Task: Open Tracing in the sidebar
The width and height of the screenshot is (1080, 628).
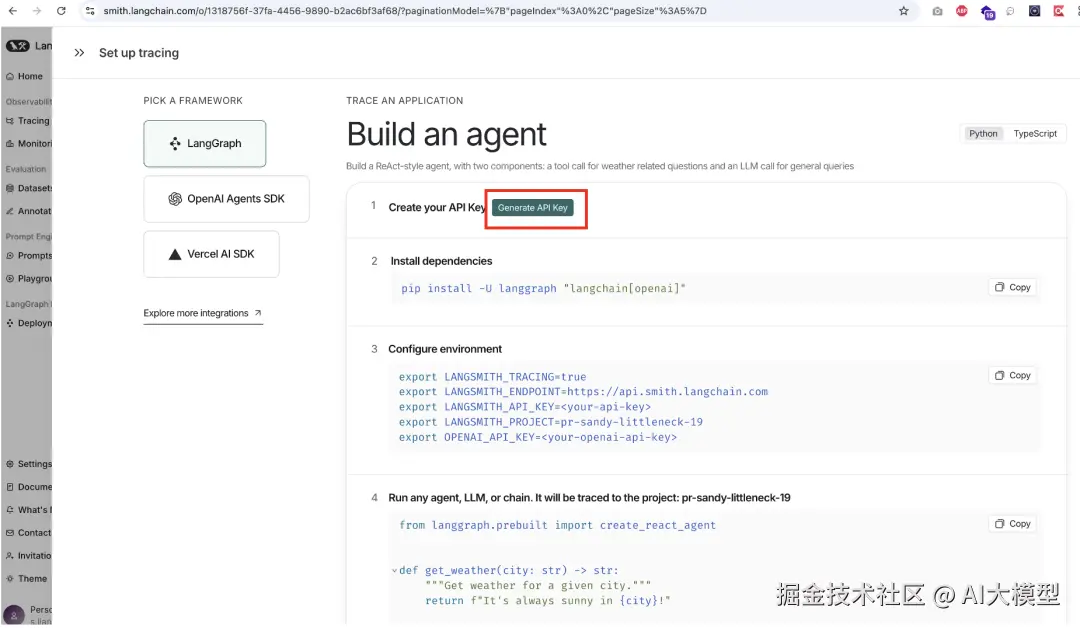Action: pyautogui.click(x=28, y=121)
